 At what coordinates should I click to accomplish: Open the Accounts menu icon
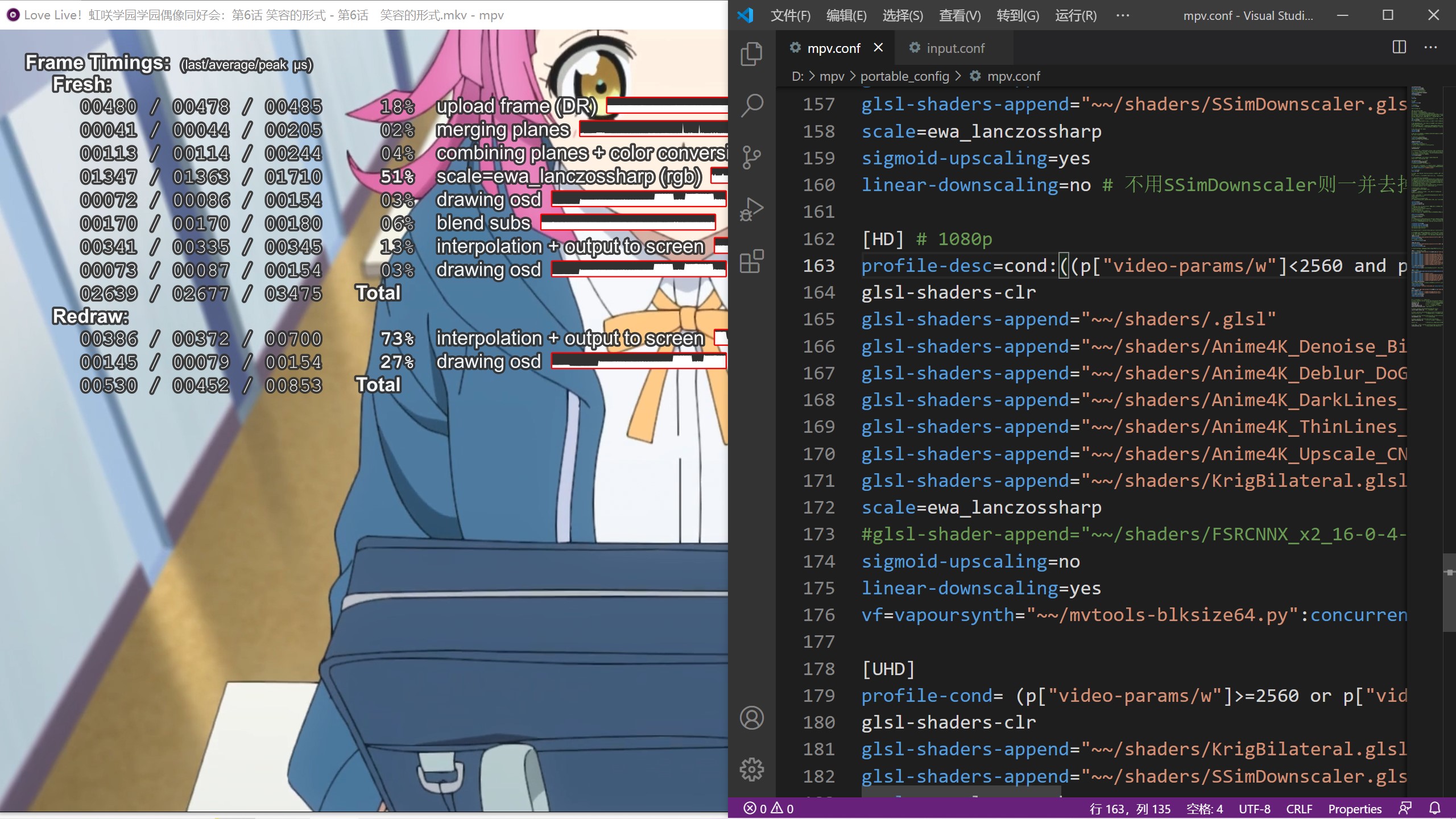tap(751, 718)
